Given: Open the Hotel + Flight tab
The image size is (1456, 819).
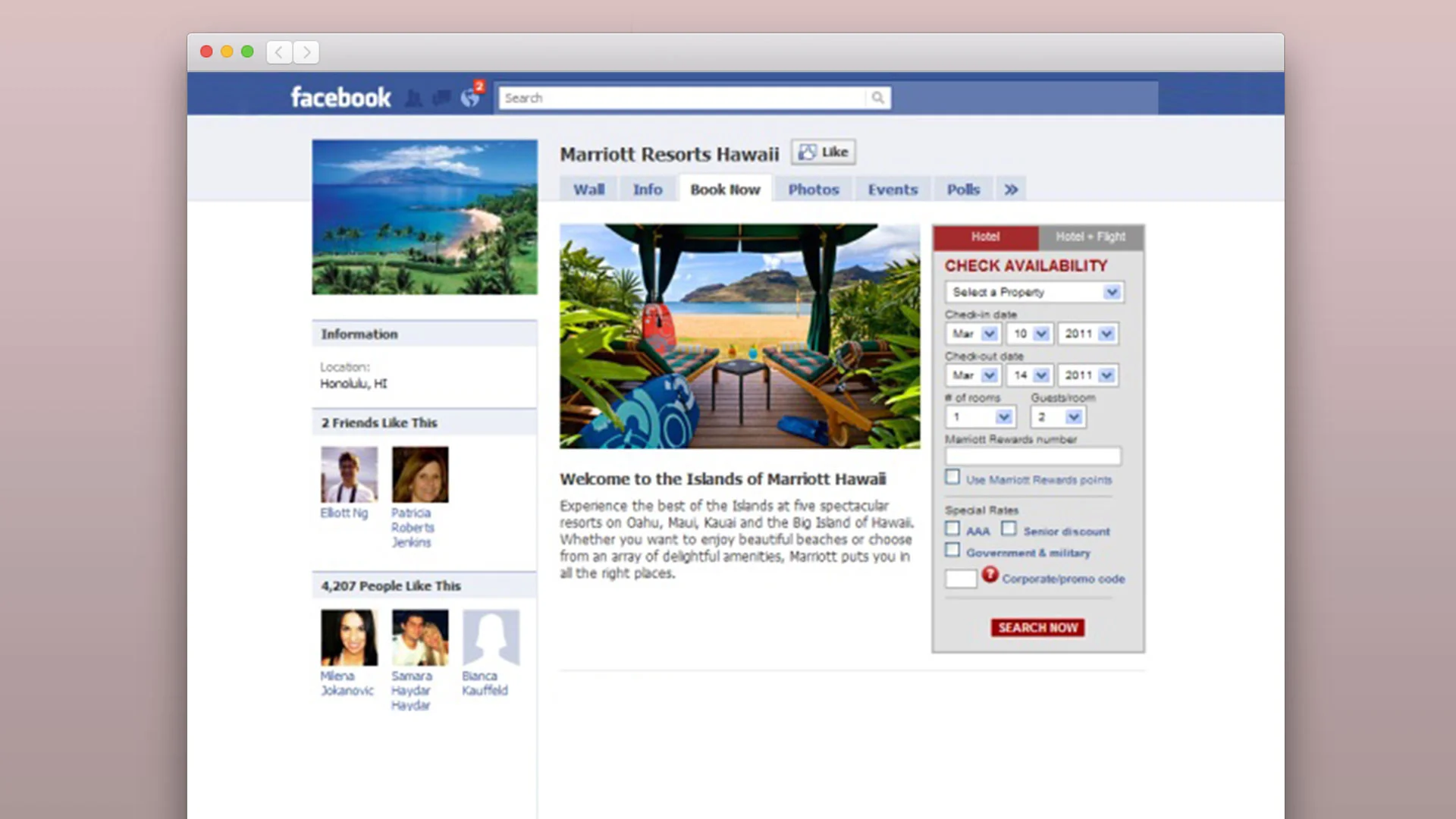Looking at the screenshot, I should pyautogui.click(x=1090, y=237).
